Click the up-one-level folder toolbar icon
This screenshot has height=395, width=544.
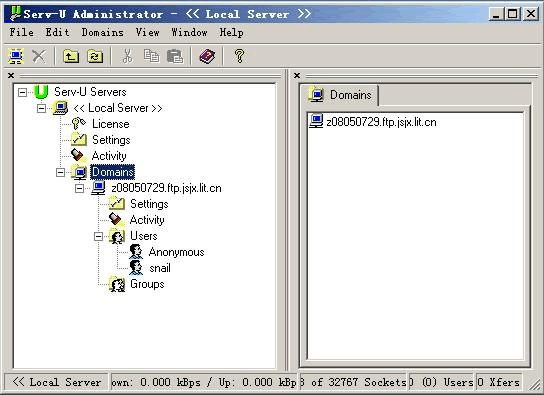(71, 56)
